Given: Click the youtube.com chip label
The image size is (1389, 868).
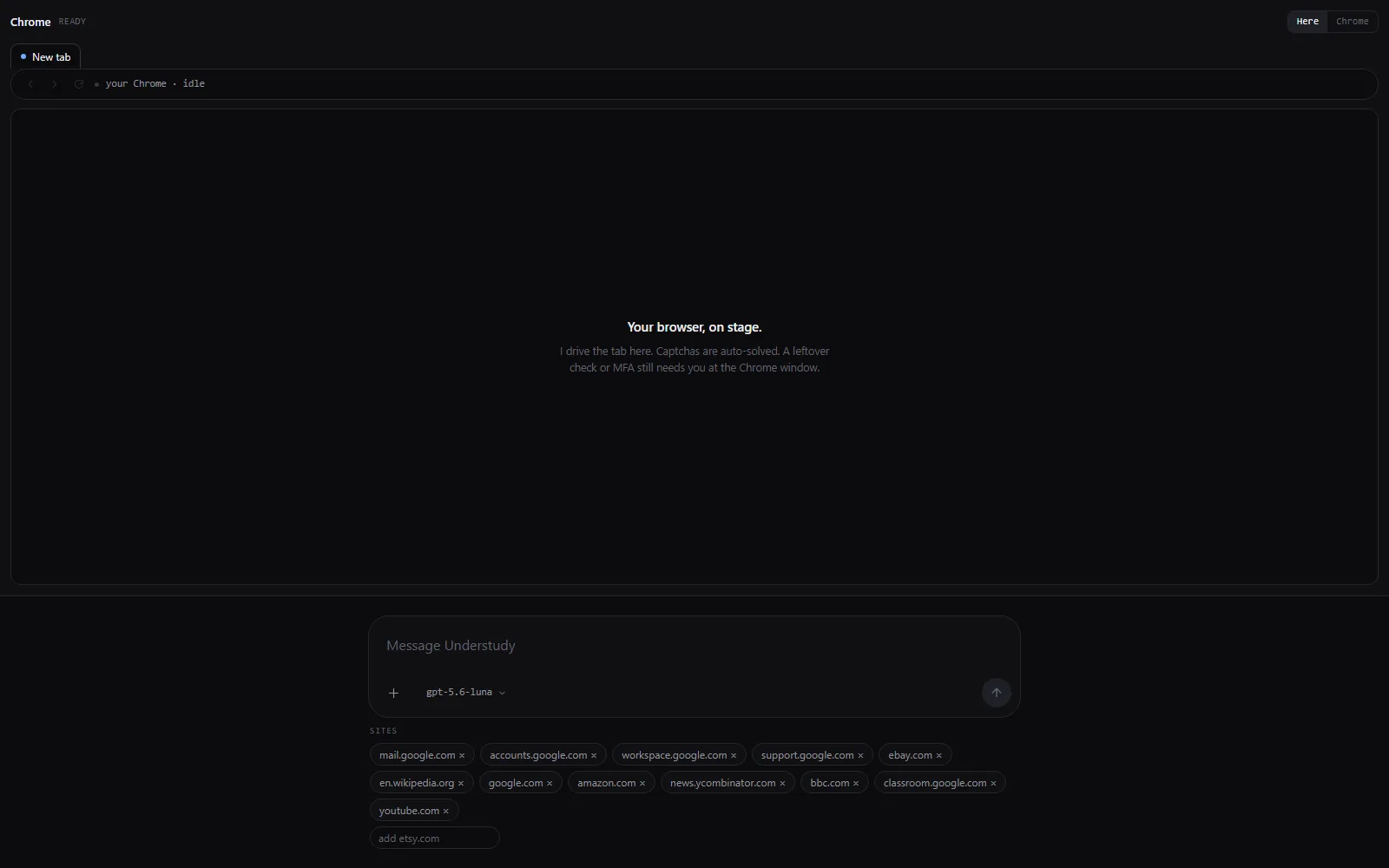Looking at the screenshot, I should pos(409,811).
